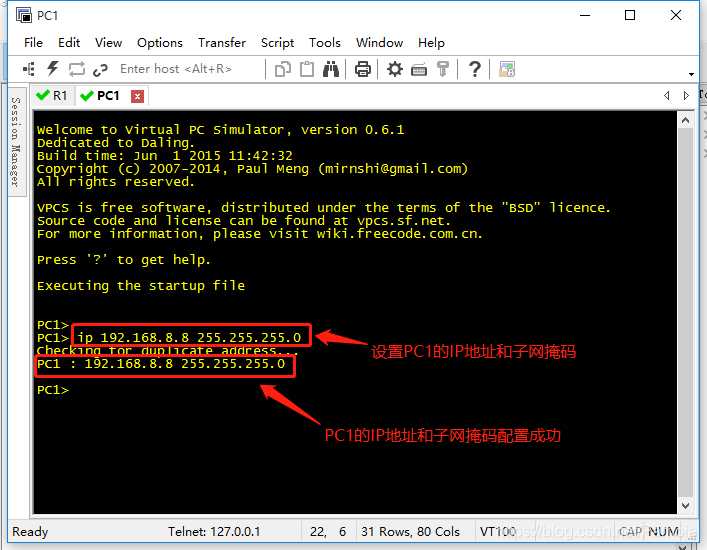Click the Quick Connect lightning icon
The image size is (707, 550).
(x=53, y=69)
